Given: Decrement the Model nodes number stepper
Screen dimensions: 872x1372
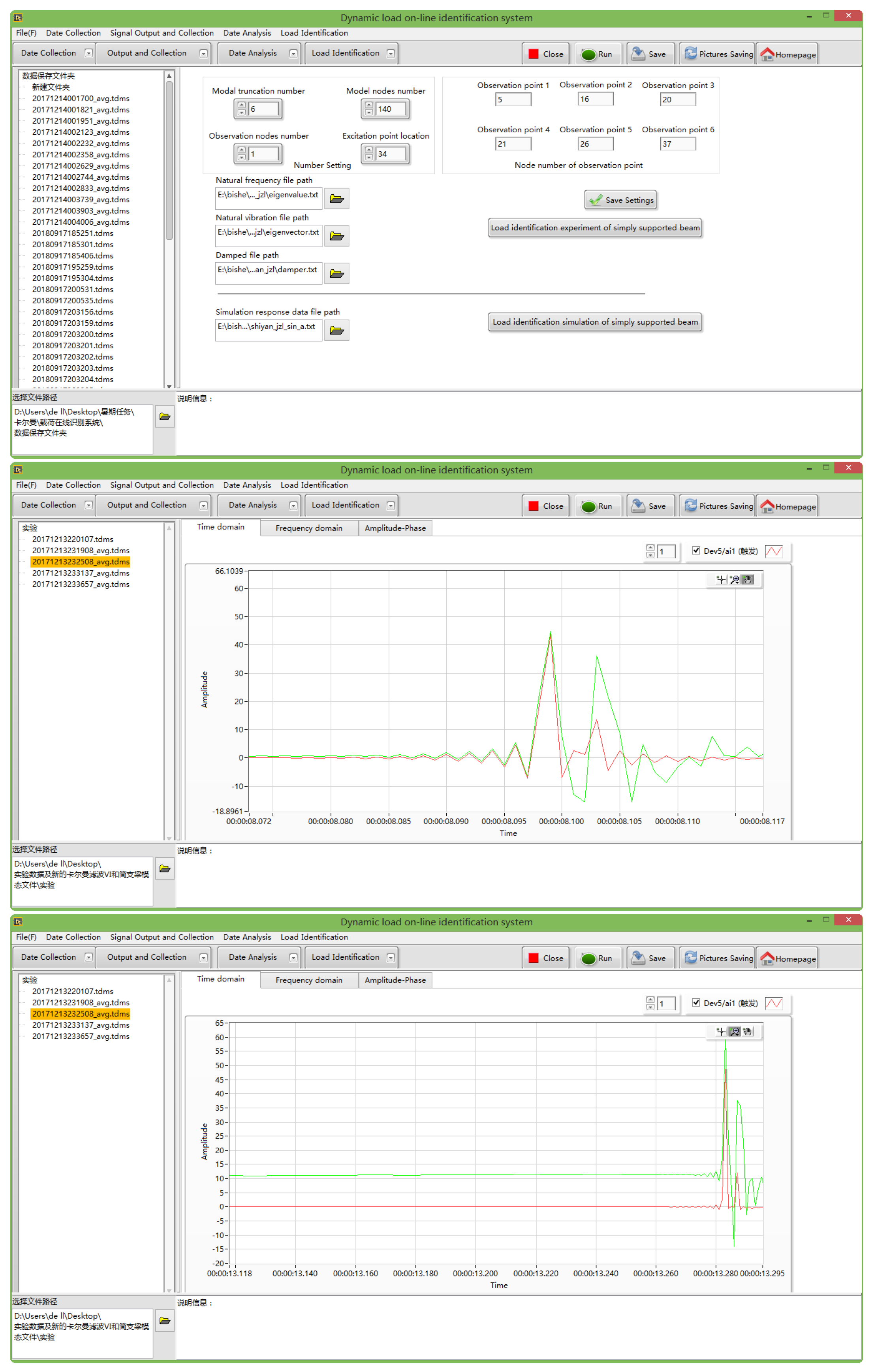Looking at the screenshot, I should 369,113.
